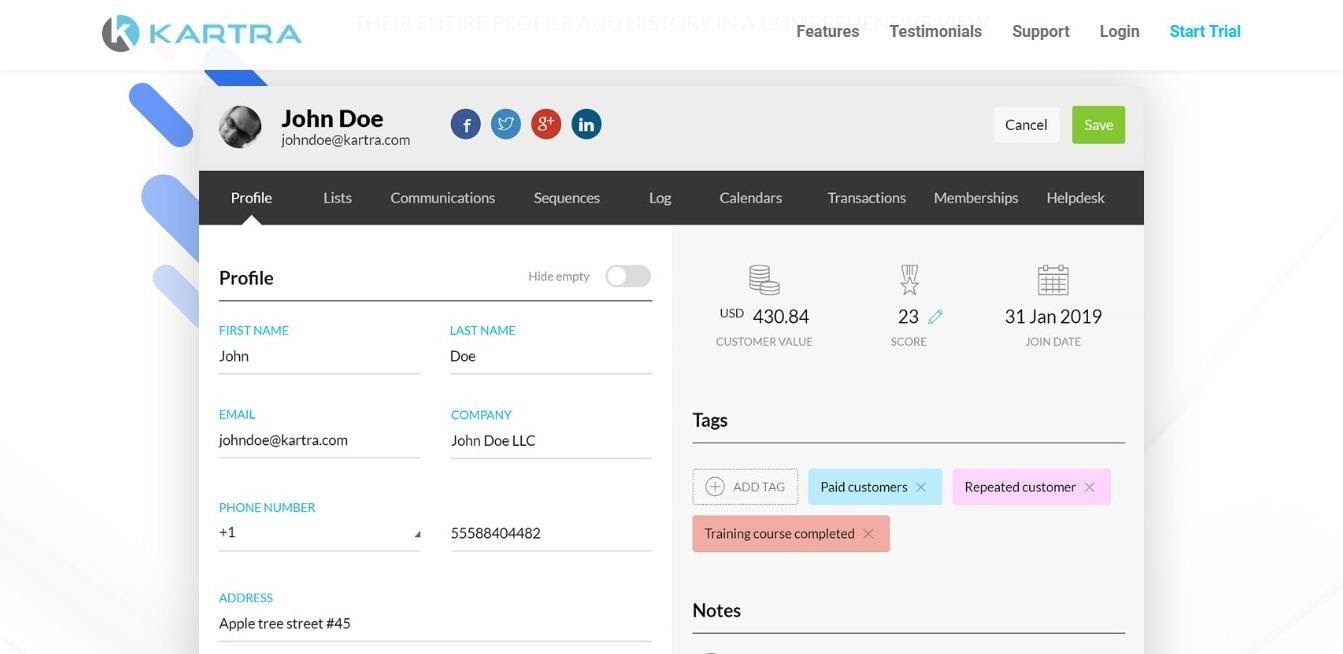Open the Support link
The image size is (1343, 654).
point(1041,32)
